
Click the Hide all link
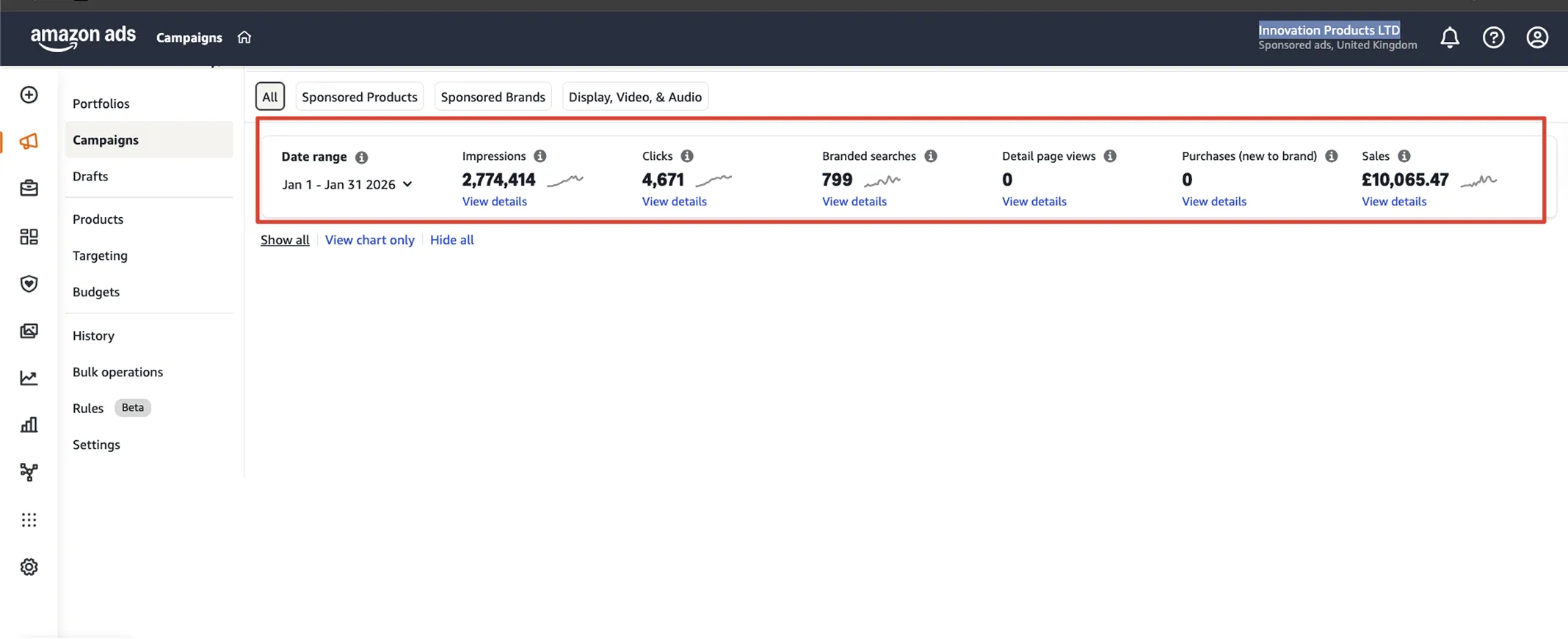[451, 240]
